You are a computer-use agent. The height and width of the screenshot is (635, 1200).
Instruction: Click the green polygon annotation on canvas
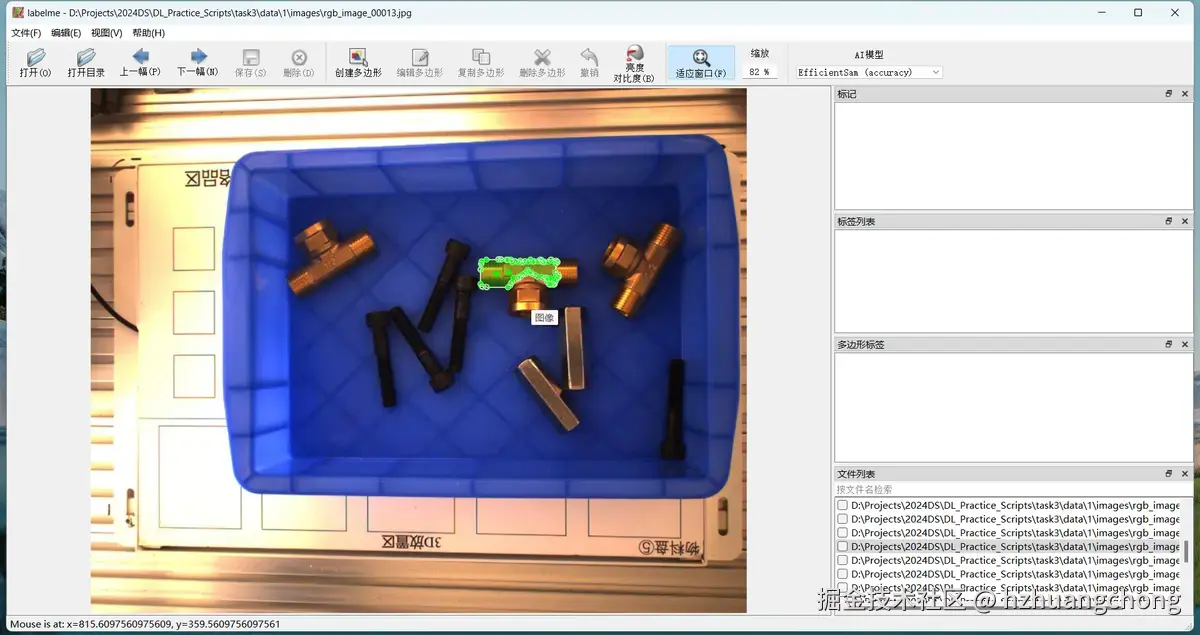(x=518, y=272)
